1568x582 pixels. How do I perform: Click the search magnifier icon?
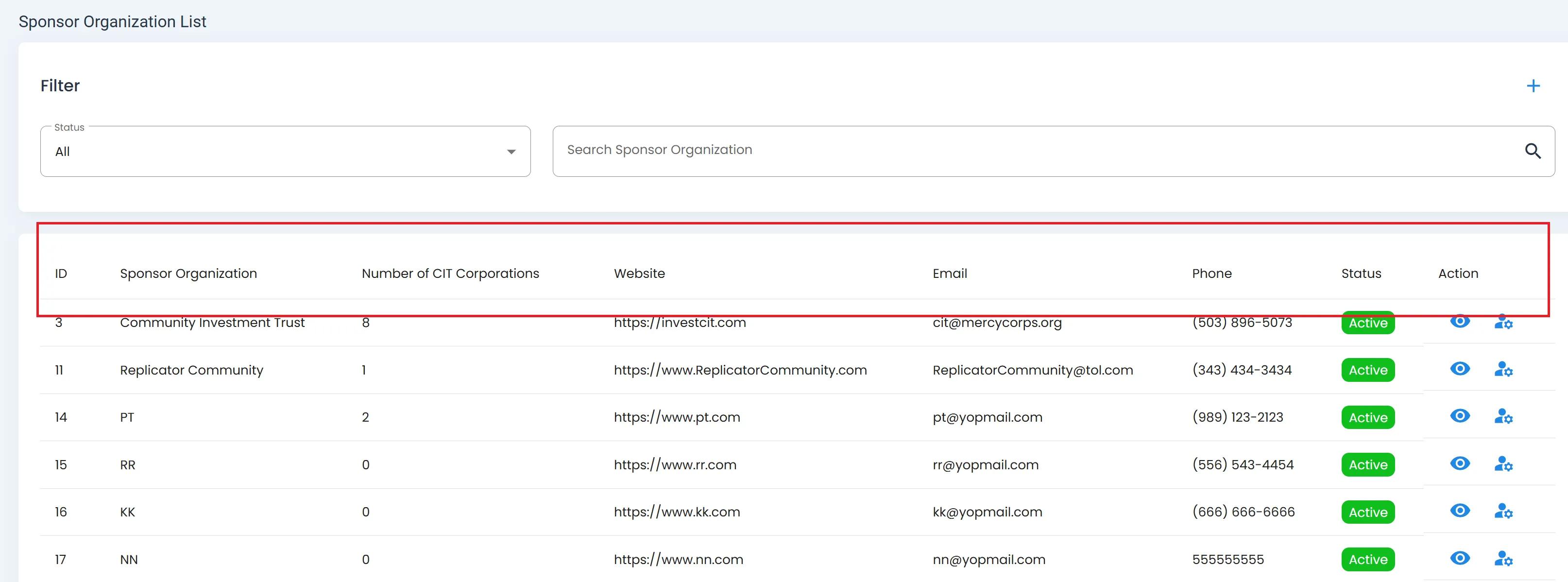[x=1533, y=151]
